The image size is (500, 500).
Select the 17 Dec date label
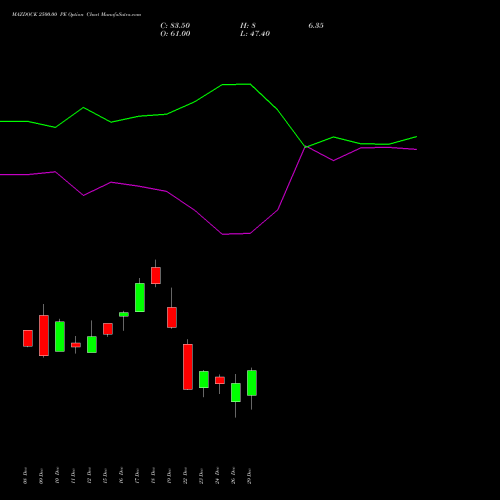(x=137, y=476)
